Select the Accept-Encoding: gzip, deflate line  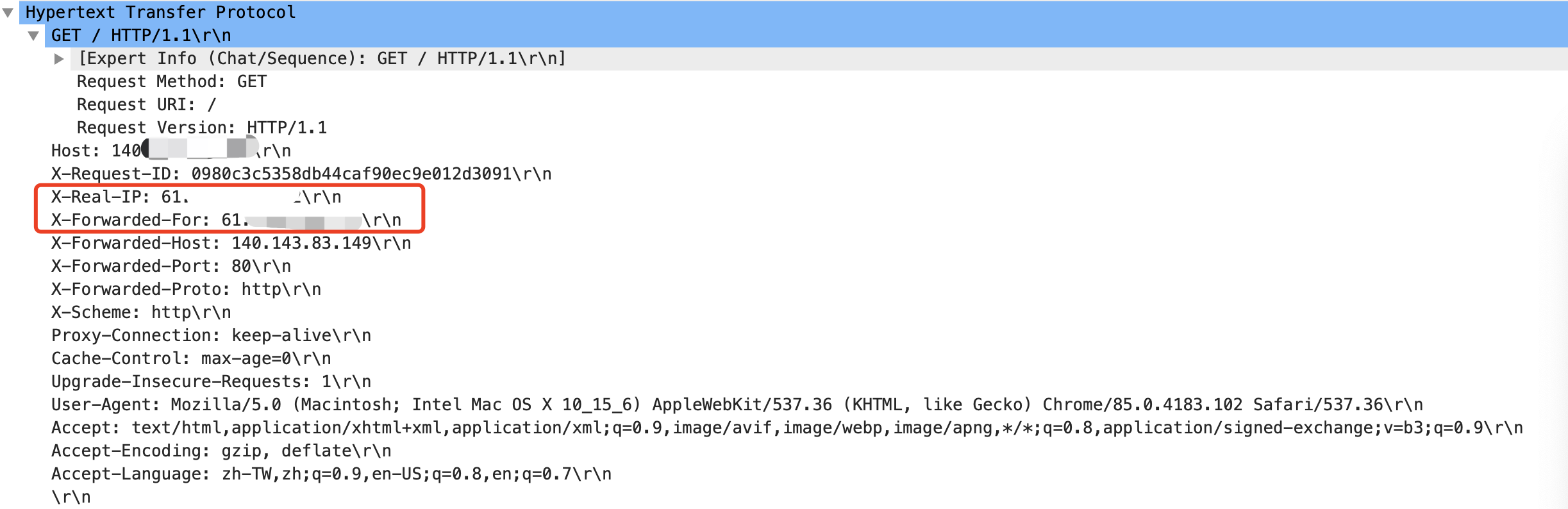click(x=221, y=451)
